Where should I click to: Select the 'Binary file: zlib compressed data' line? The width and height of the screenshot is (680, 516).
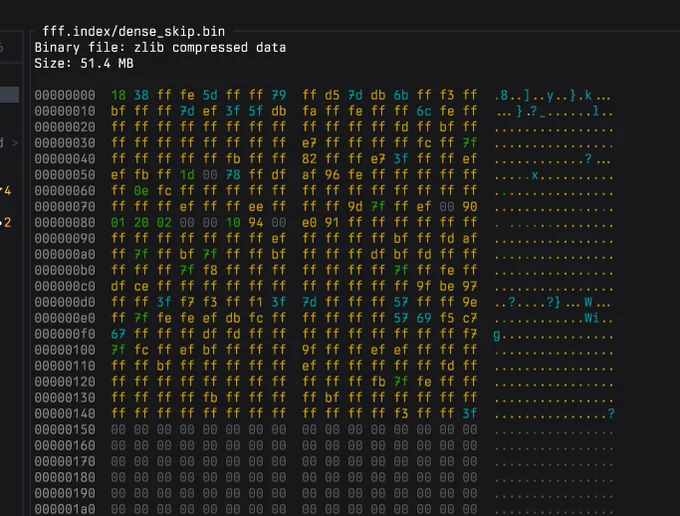[160, 47]
